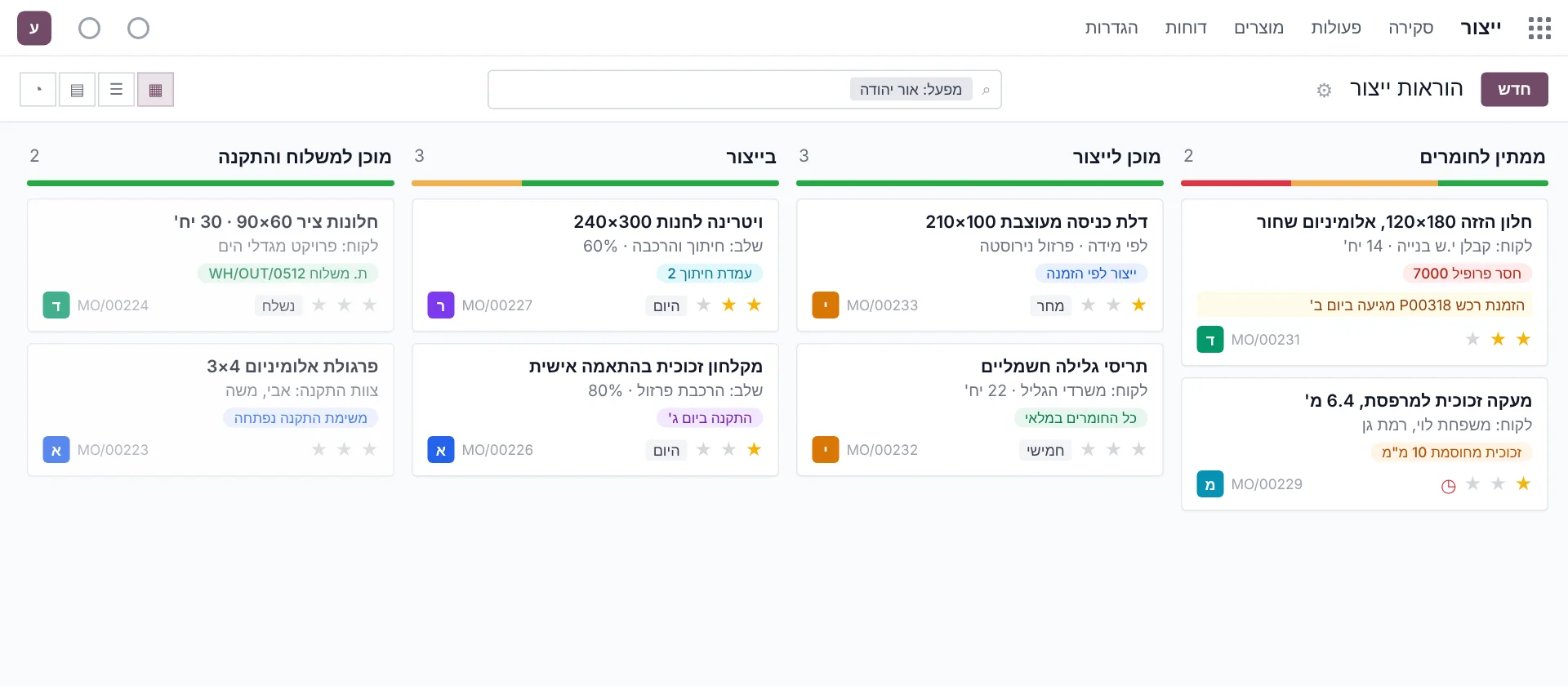
Task: Open the הגדרות menu
Action: pyautogui.click(x=1111, y=28)
